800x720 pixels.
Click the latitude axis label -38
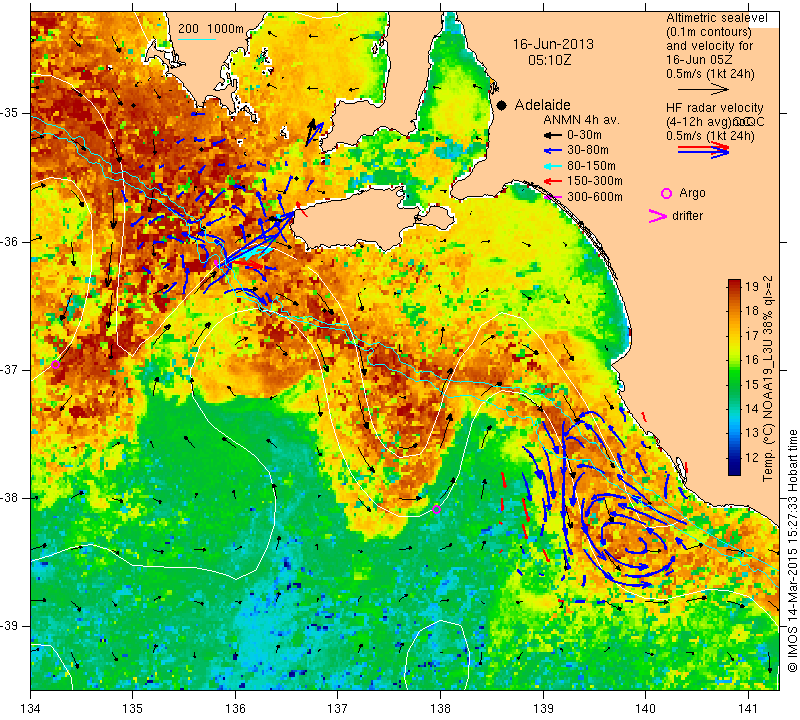(10, 498)
